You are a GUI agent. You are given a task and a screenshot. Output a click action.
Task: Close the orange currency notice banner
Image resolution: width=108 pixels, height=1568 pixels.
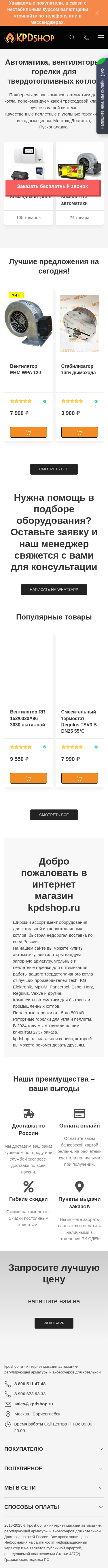tap(97, 13)
